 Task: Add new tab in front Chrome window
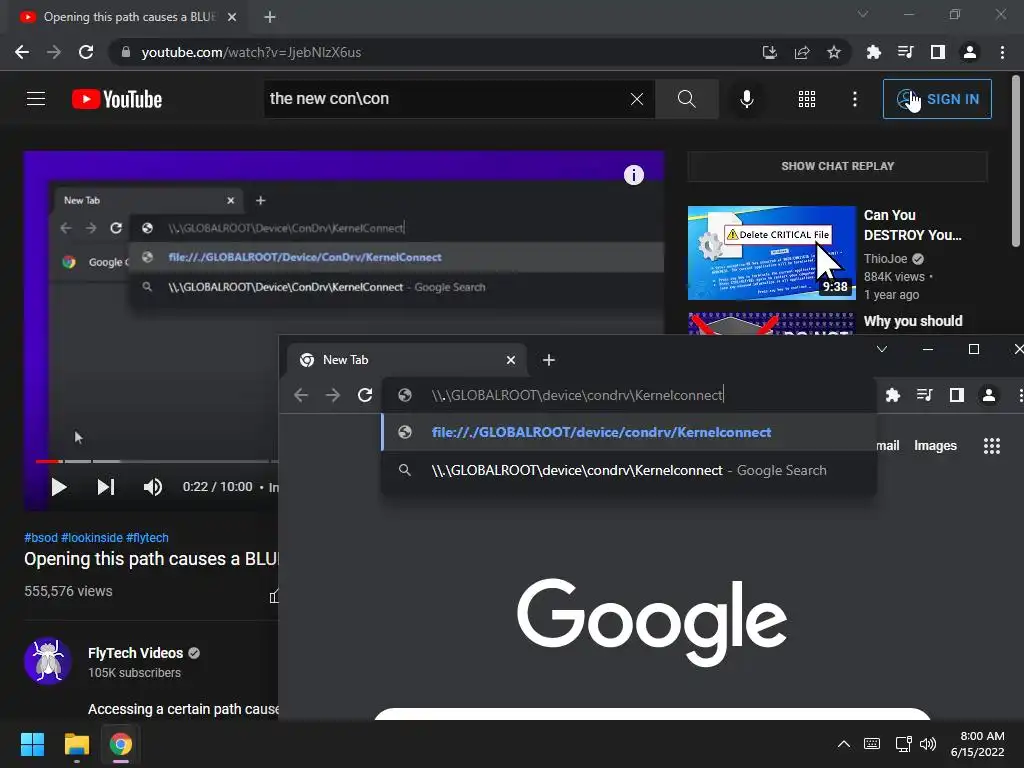point(549,360)
